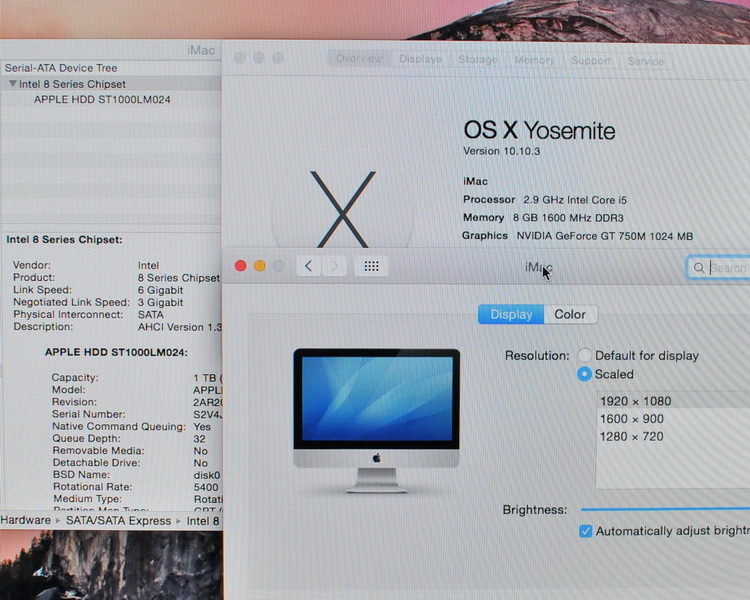Click the Intel 8 Series Chipset heading

tap(64, 240)
